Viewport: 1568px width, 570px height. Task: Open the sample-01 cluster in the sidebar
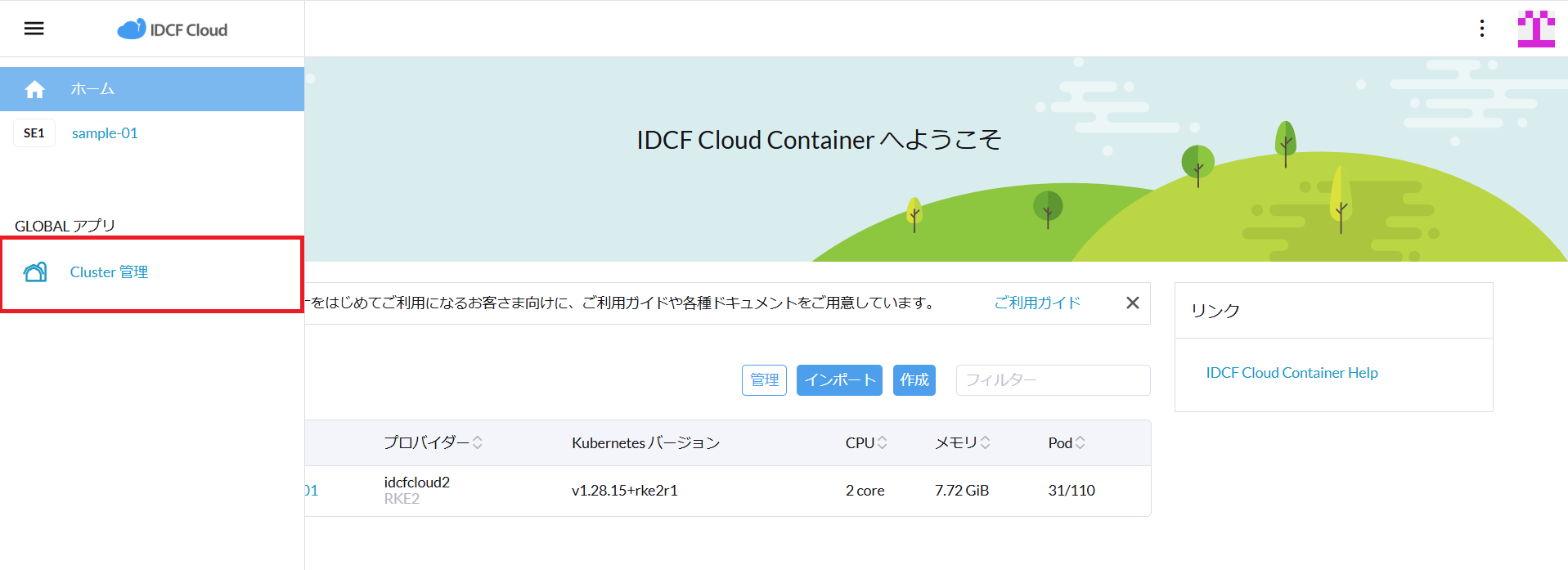click(105, 133)
